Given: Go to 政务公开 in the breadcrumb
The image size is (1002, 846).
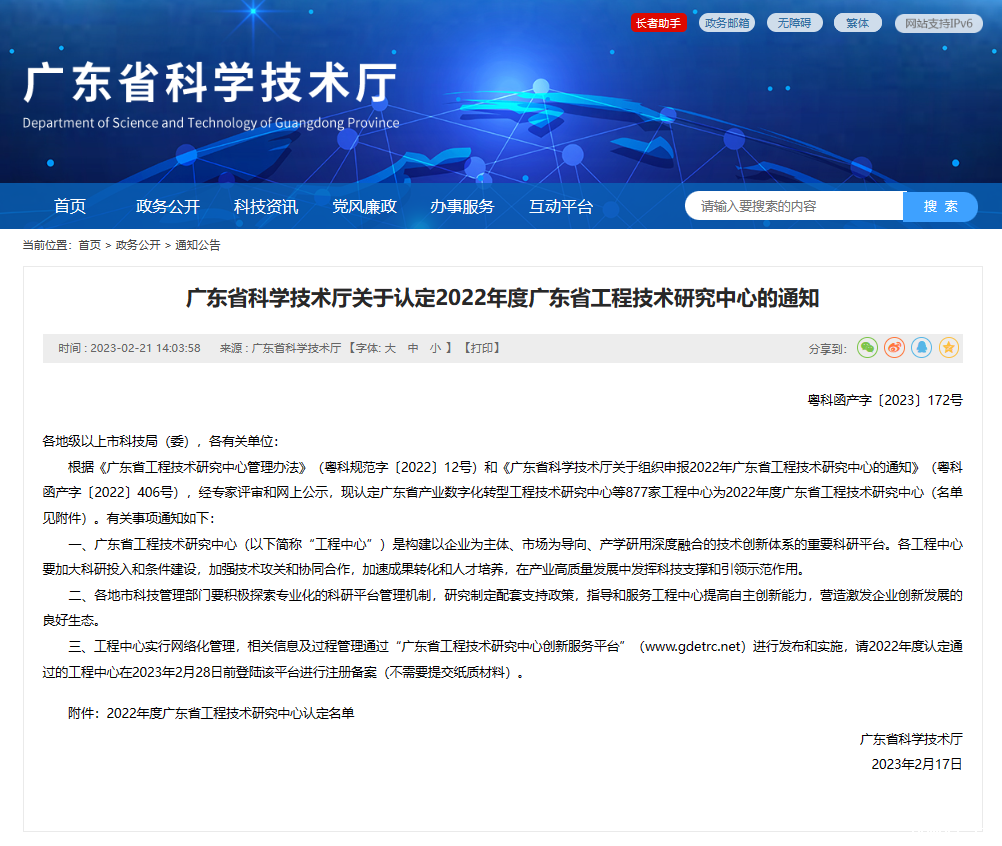Looking at the screenshot, I should click(x=138, y=245).
